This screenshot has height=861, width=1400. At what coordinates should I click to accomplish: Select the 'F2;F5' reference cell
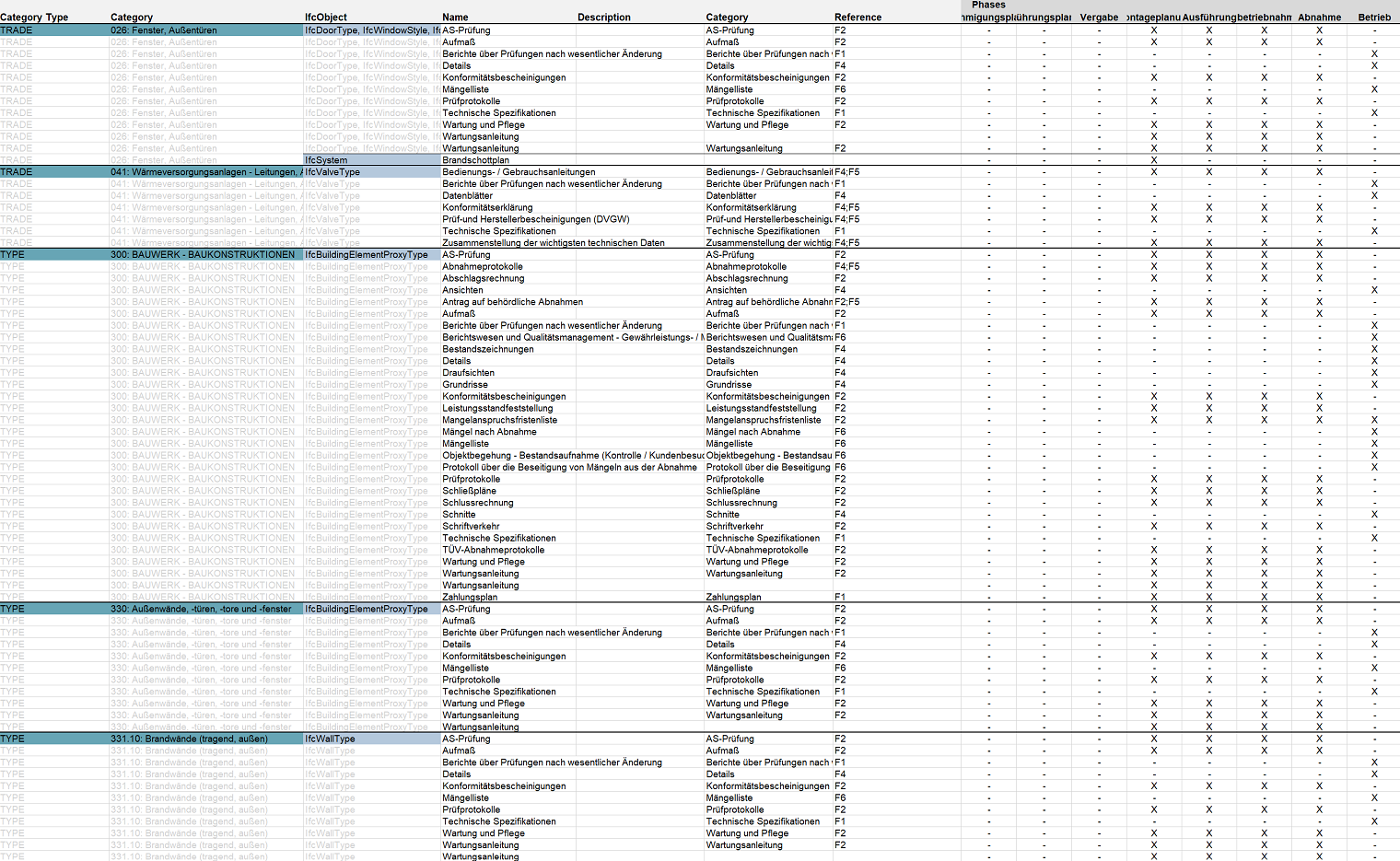tap(846, 302)
